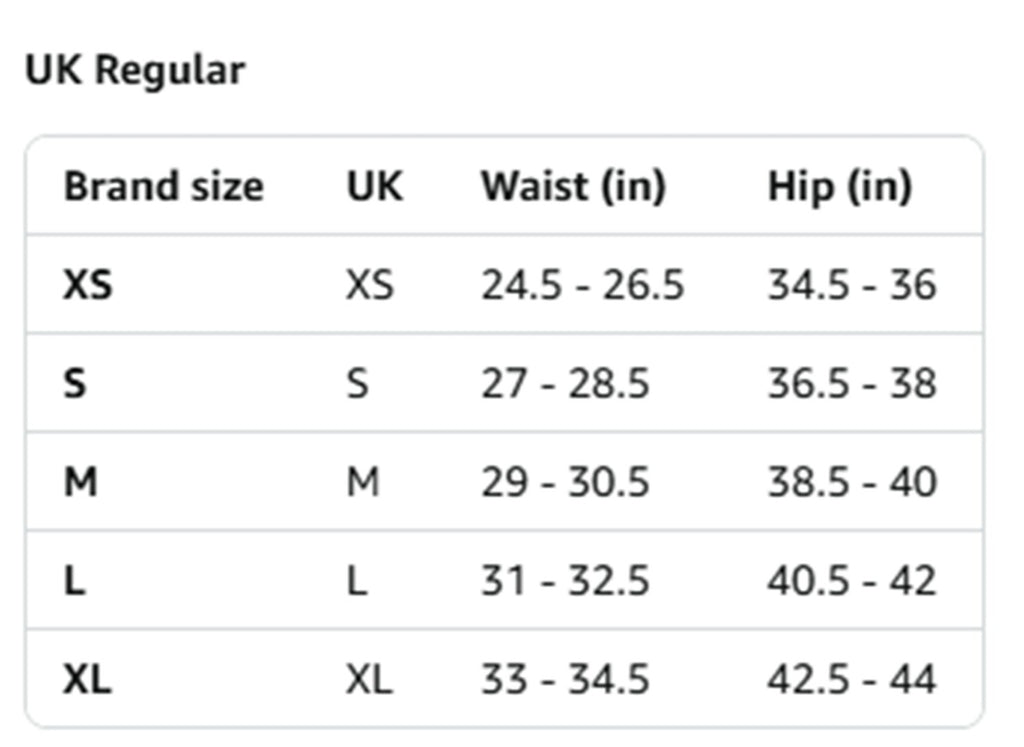Click the Waist (in) column header
This screenshot has height=747, width=1024.
click(x=573, y=187)
